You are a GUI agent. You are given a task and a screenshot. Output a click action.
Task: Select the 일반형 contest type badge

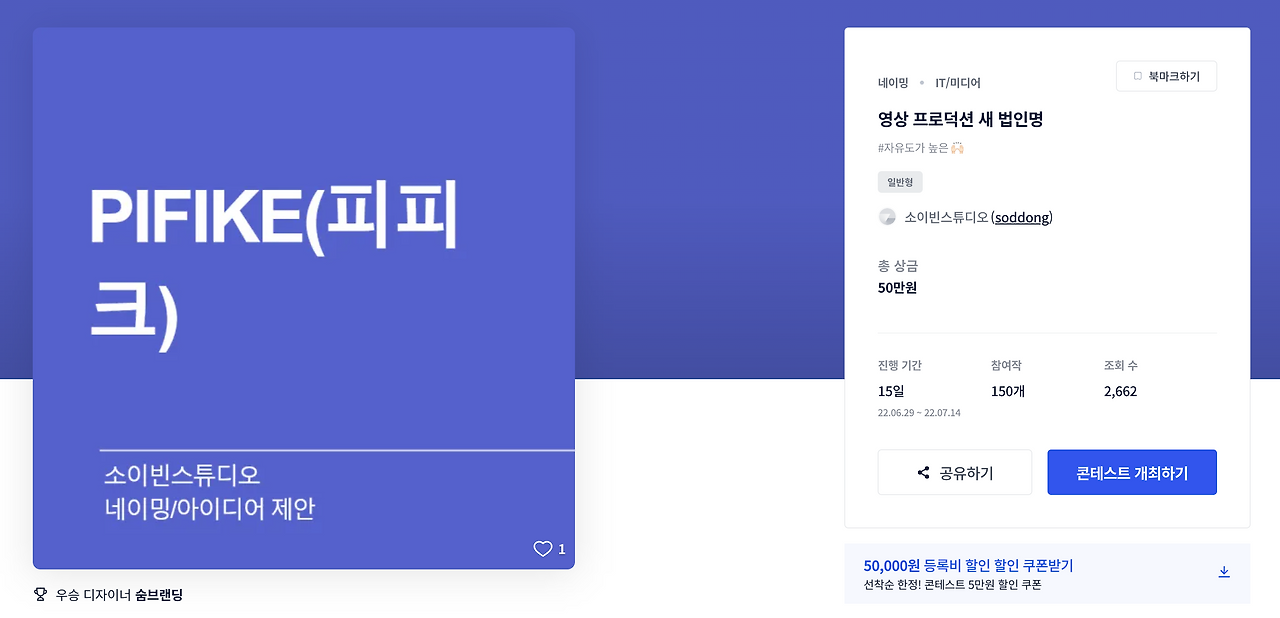tap(899, 181)
